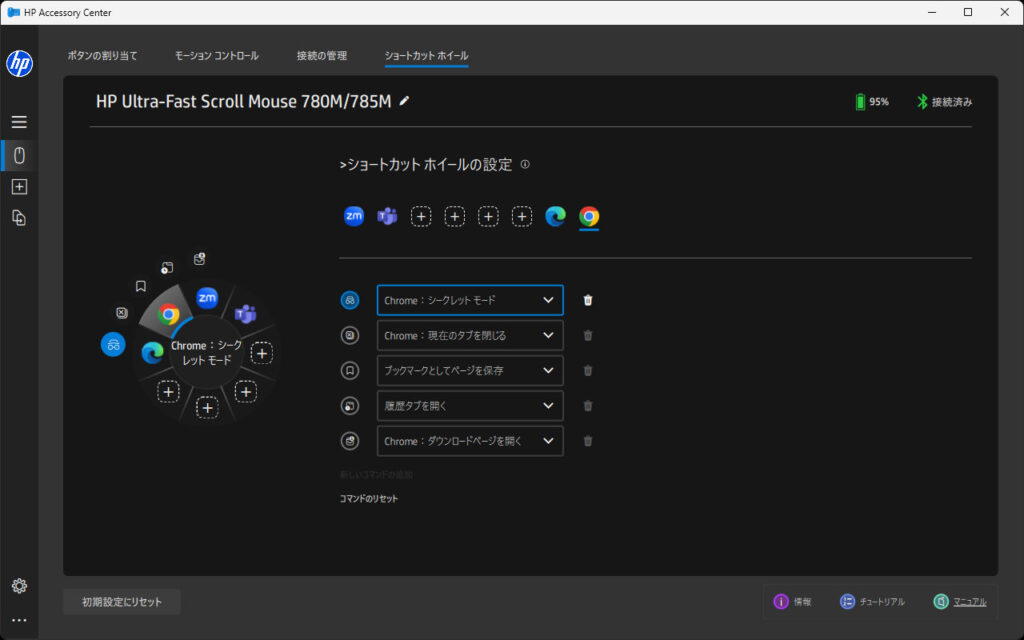Screen dimensions: 1024x640
Task: Expand the 履歴タブを開く dropdown
Action: point(470,406)
